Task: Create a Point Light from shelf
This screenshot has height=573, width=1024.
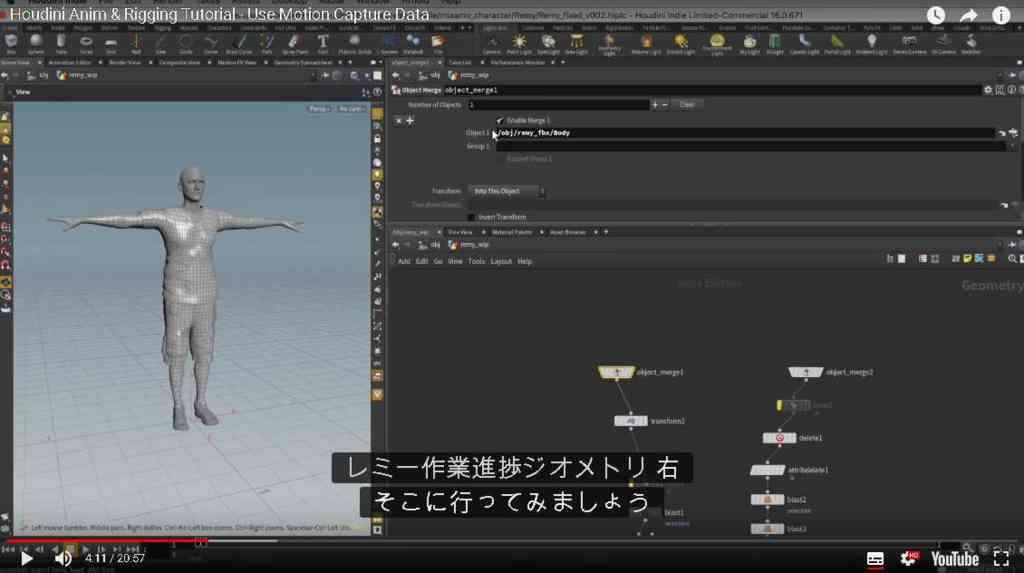Action: [519, 44]
